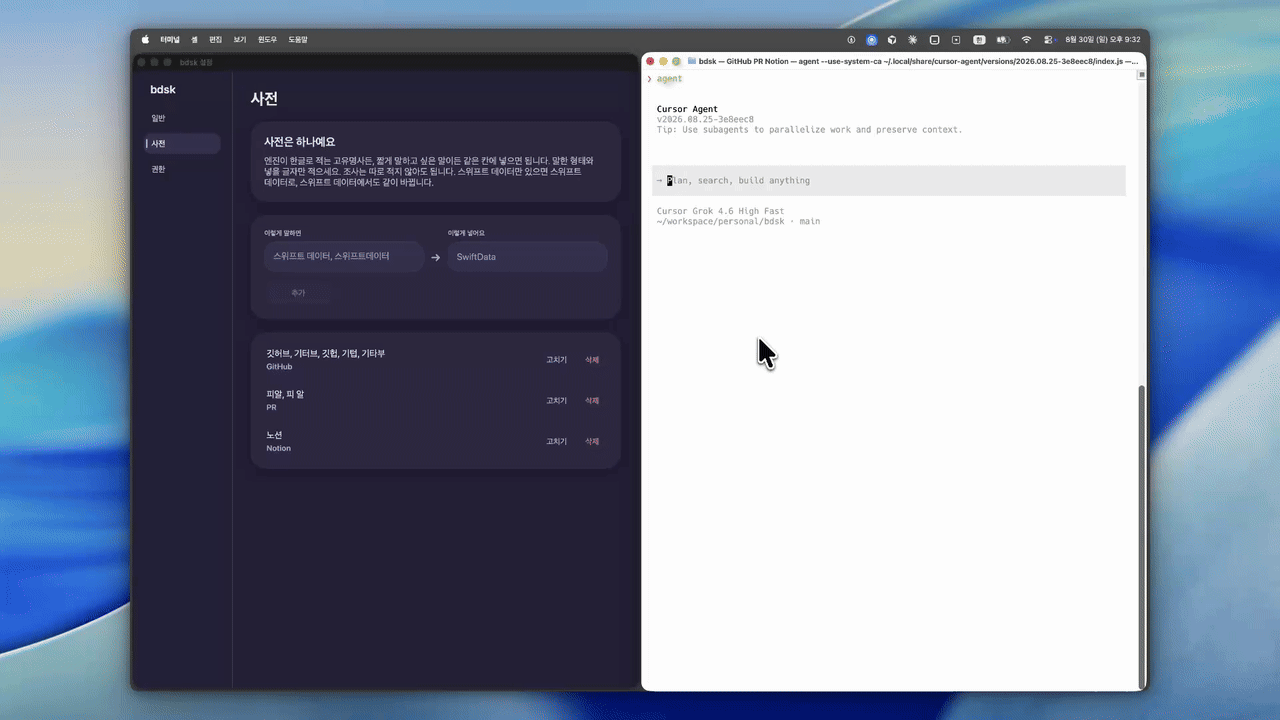1280x720 pixels.
Task: Open Control Center from the menu bar
Action: coord(1049,40)
